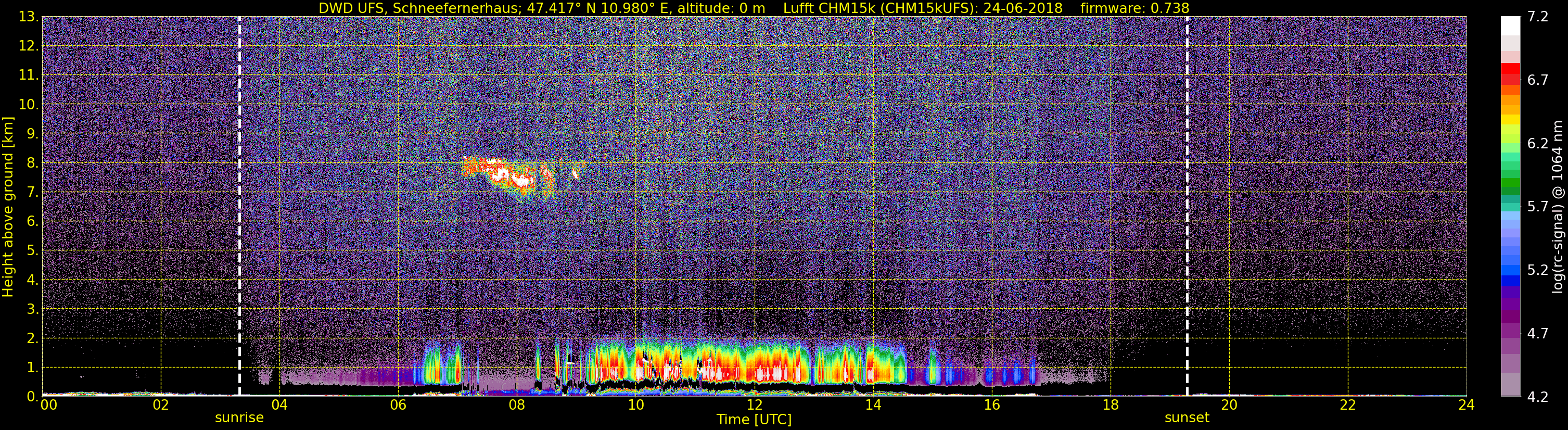Click the 'sunrise' label below the axis
Screen dimensions: 1568x430
239,418
